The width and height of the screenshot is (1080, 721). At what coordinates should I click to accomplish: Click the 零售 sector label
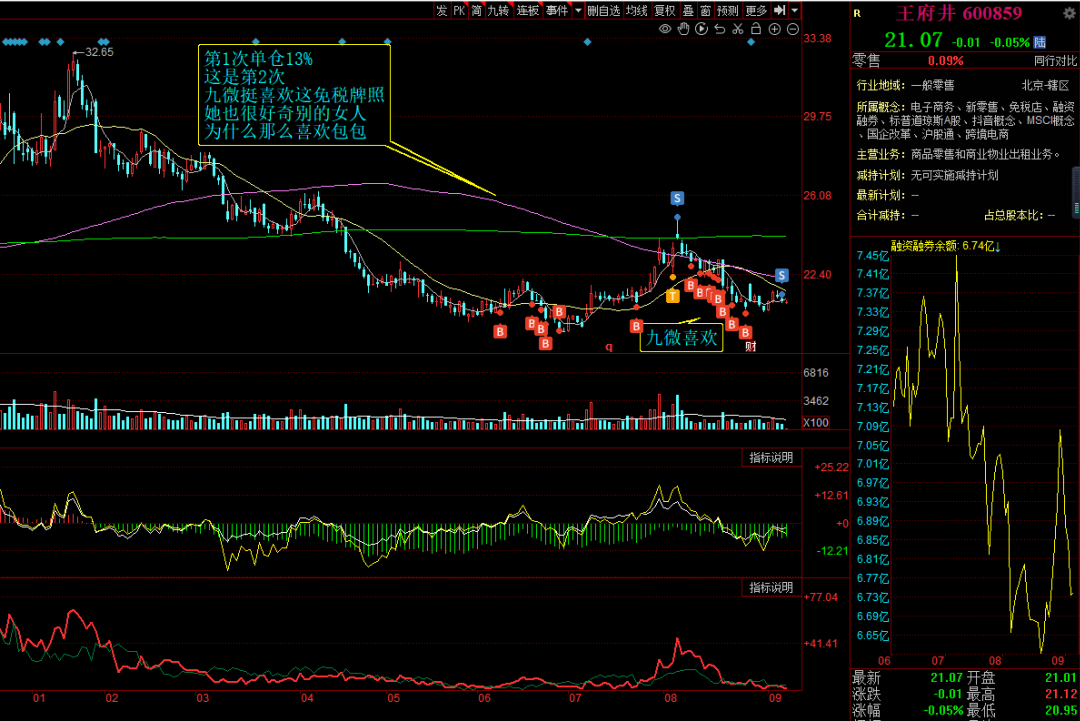[x=866, y=61]
